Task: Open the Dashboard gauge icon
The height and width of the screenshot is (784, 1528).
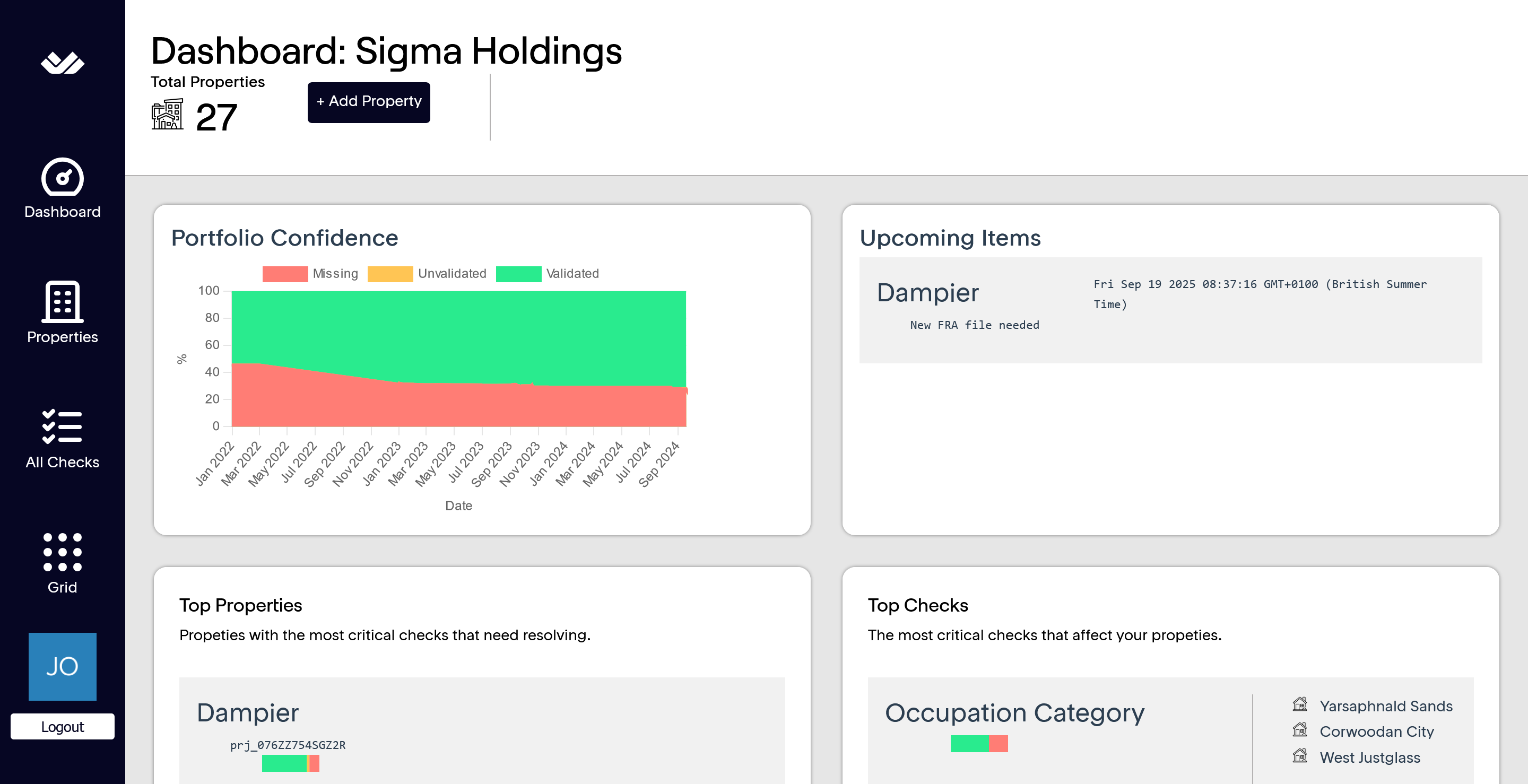Action: point(62,177)
